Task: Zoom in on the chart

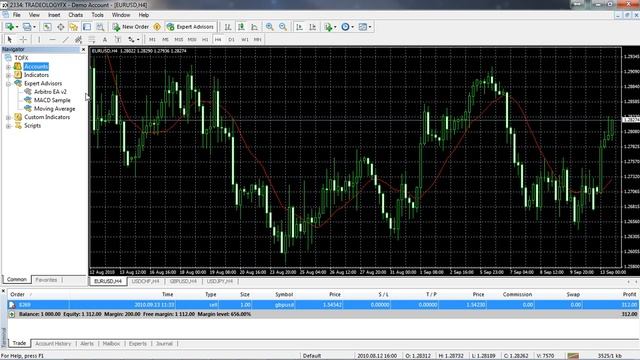Action: [269, 27]
